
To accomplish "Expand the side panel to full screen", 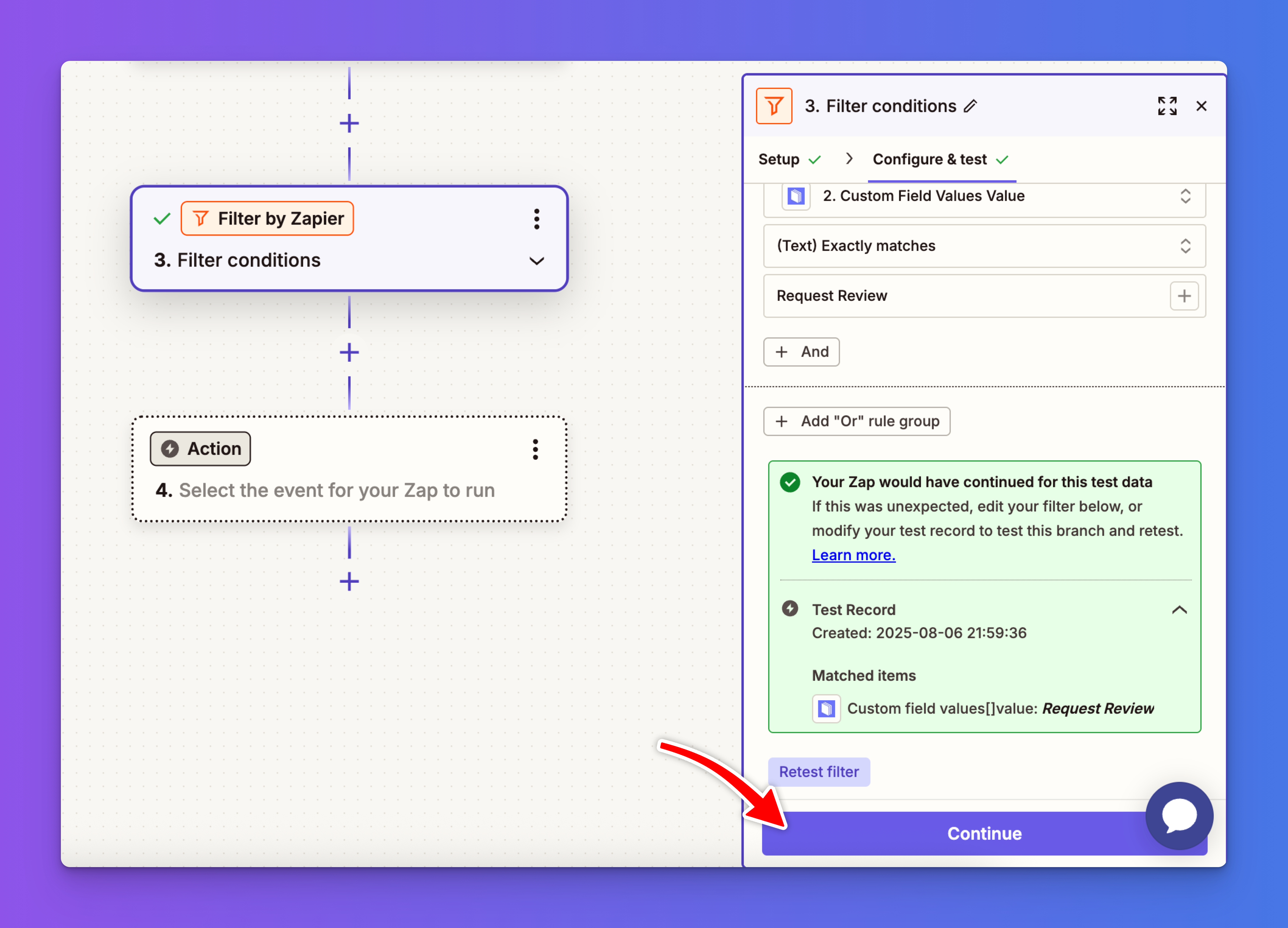I will coord(1167,106).
